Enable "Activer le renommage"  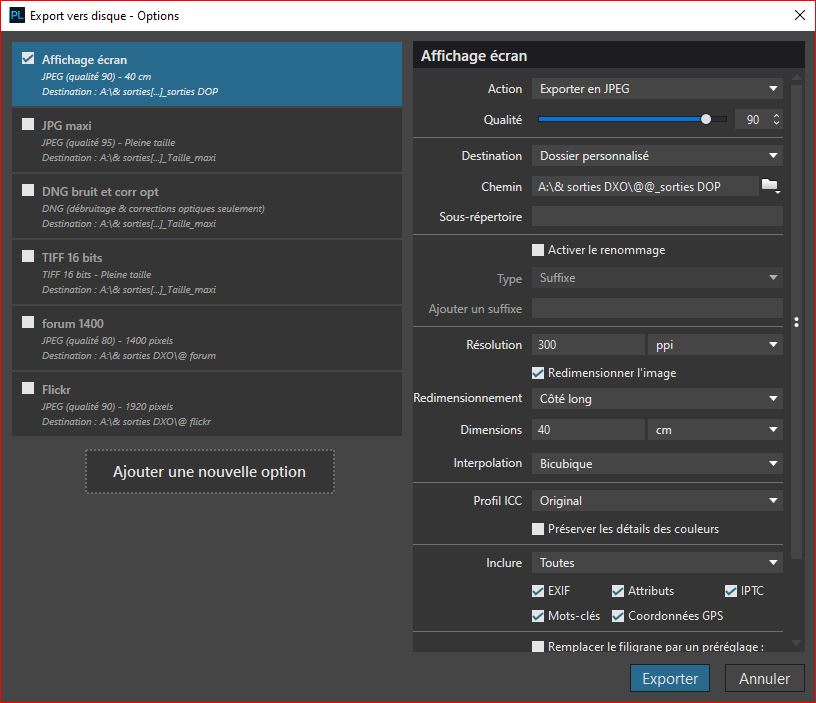537,249
